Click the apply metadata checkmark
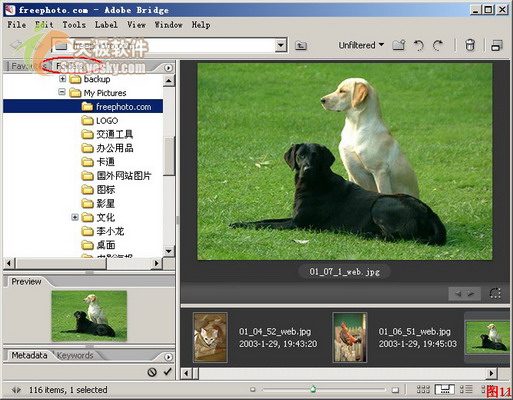This screenshot has height=400, width=513. tap(168, 372)
